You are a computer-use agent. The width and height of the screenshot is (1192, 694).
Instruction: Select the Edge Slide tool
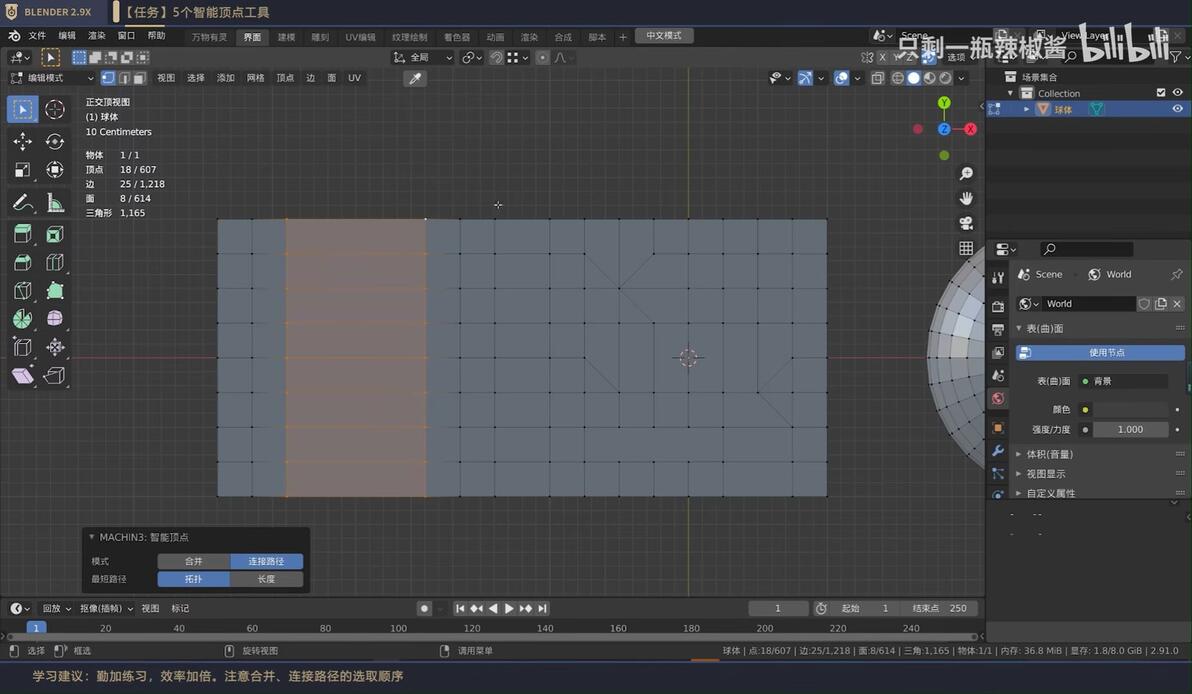[22, 347]
